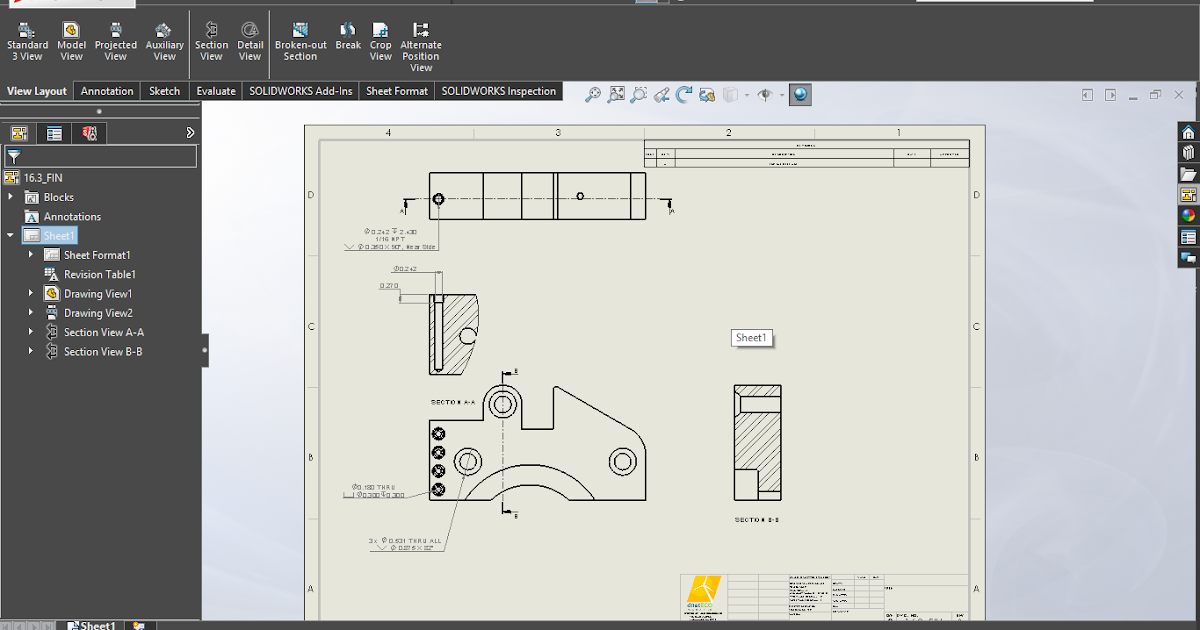This screenshot has height=630, width=1200.
Task: Click the Break view button
Action: [x=347, y=40]
